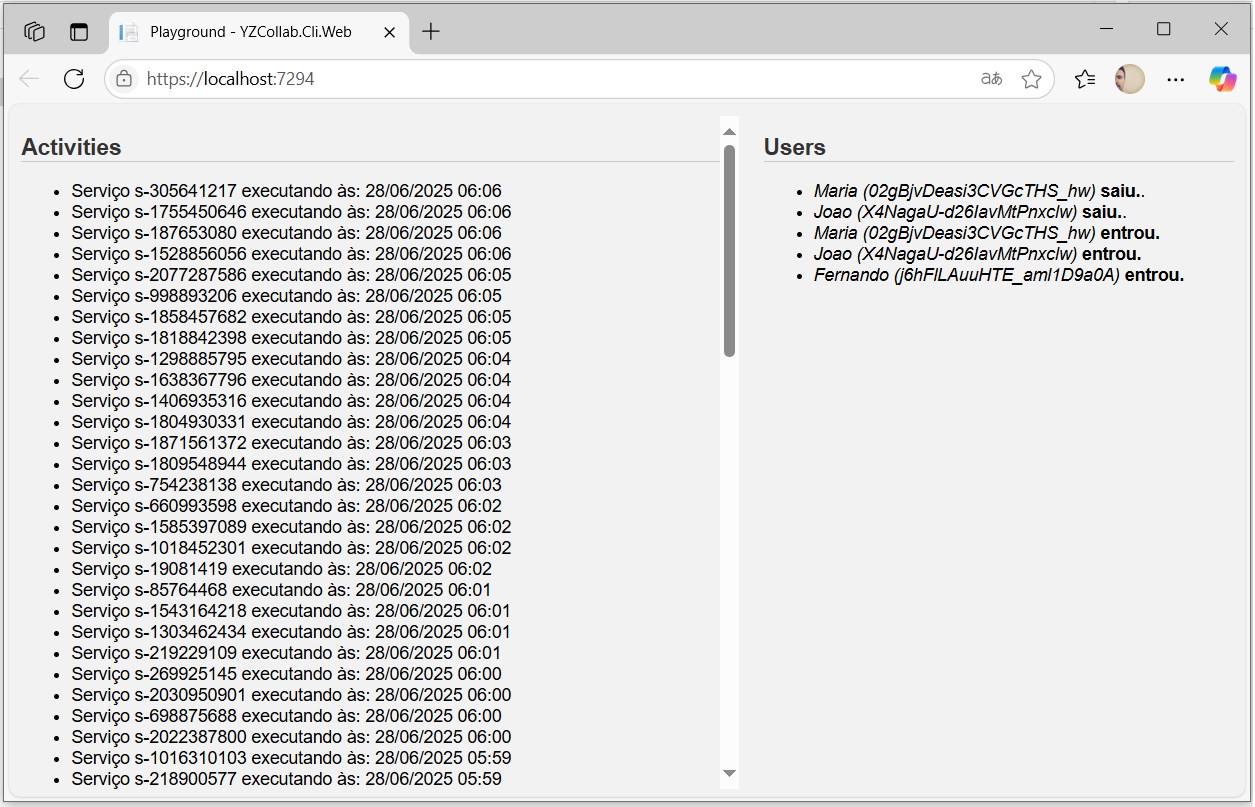
Task: Click the Activities list scrollbar thumb
Action: pyautogui.click(x=729, y=251)
